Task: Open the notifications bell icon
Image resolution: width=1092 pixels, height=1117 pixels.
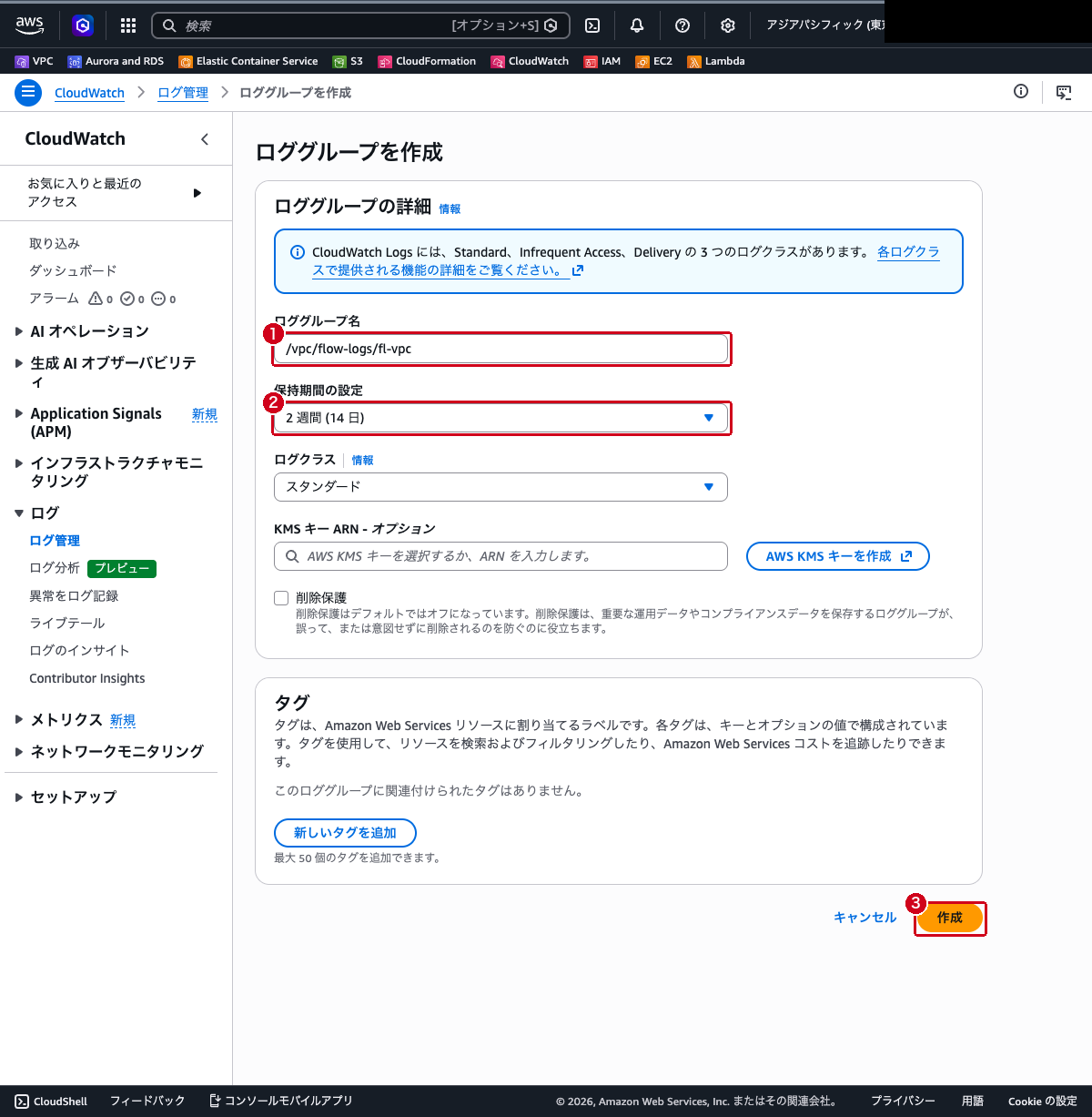Action: [x=637, y=25]
